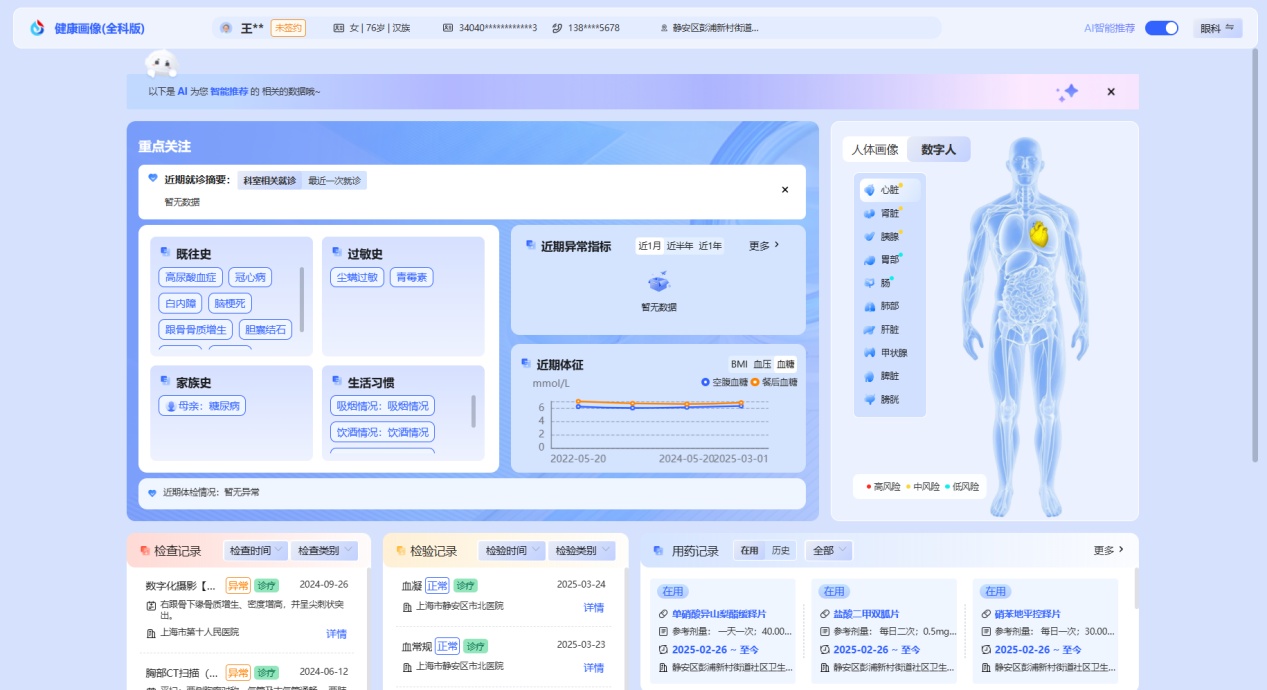Click the 过敏史 section icon
This screenshot has height=690, width=1267.
[336, 253]
